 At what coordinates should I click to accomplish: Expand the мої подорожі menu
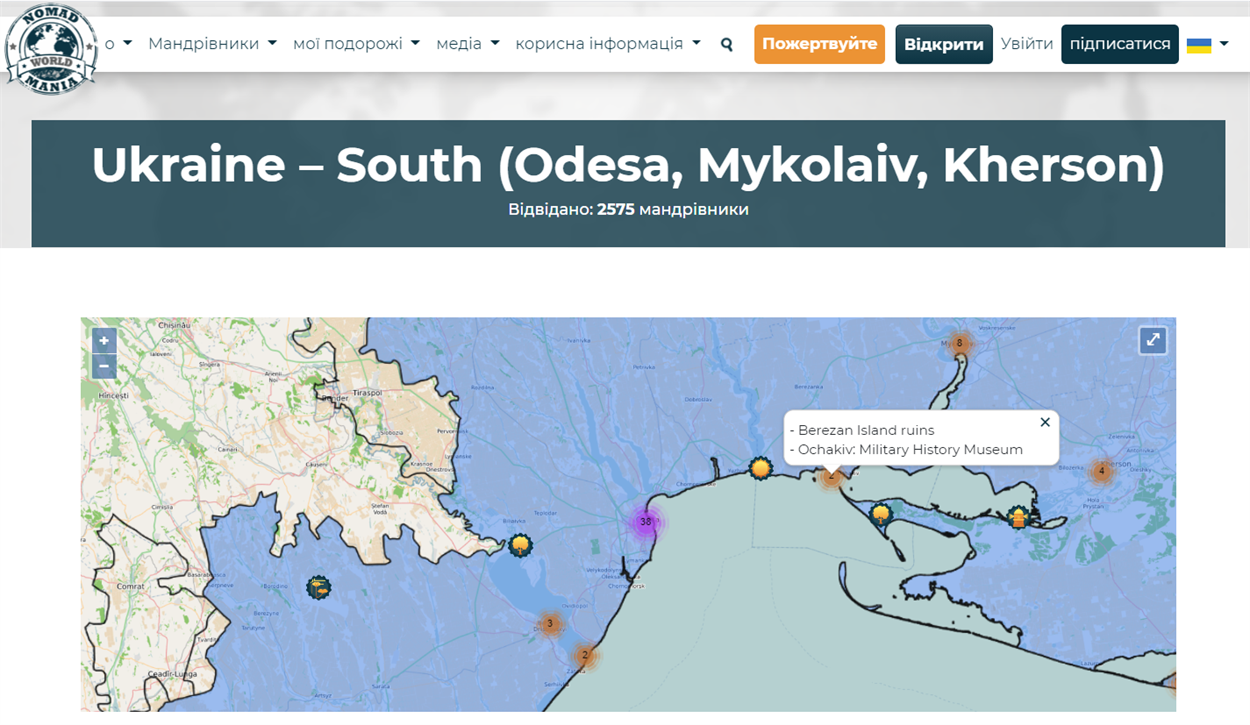[x=356, y=44]
